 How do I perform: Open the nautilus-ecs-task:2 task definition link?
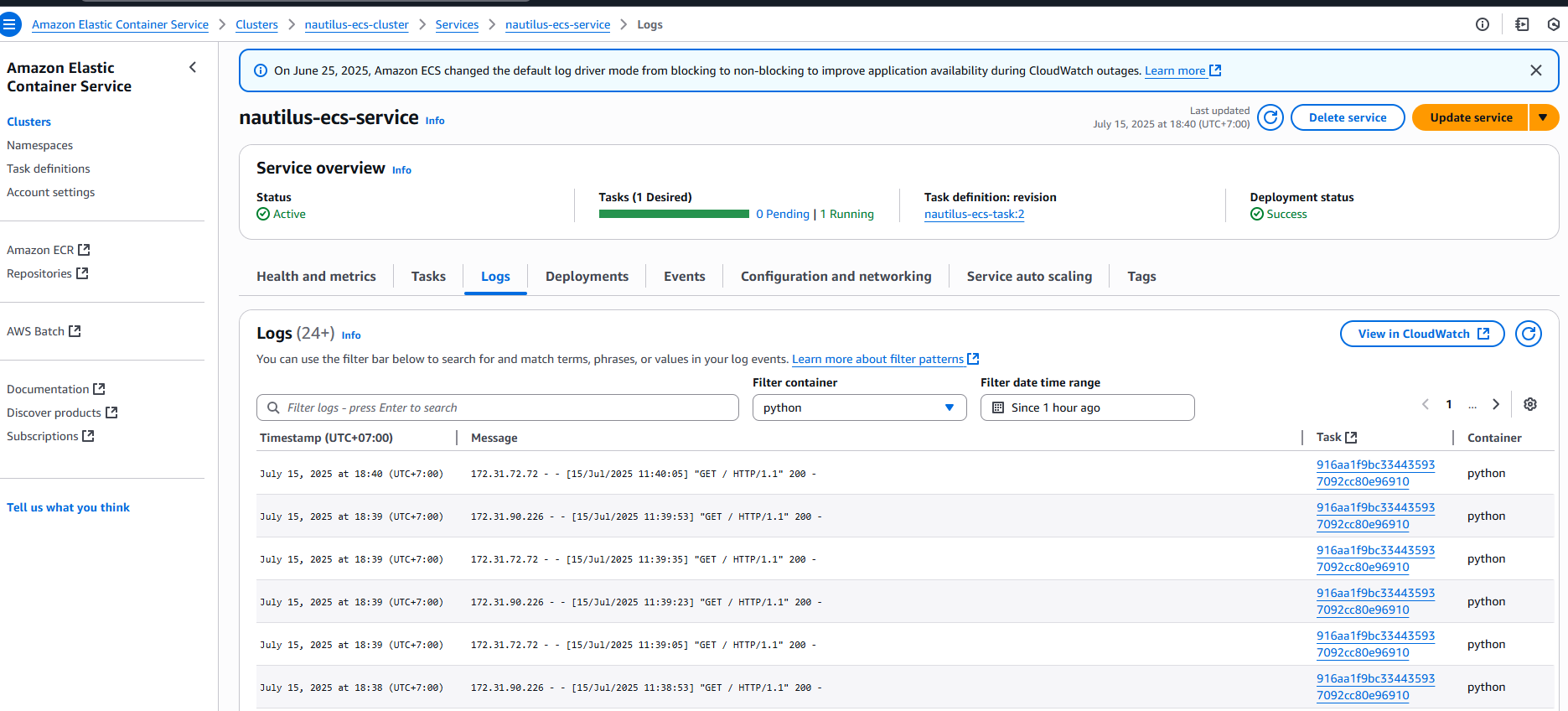tap(974, 214)
